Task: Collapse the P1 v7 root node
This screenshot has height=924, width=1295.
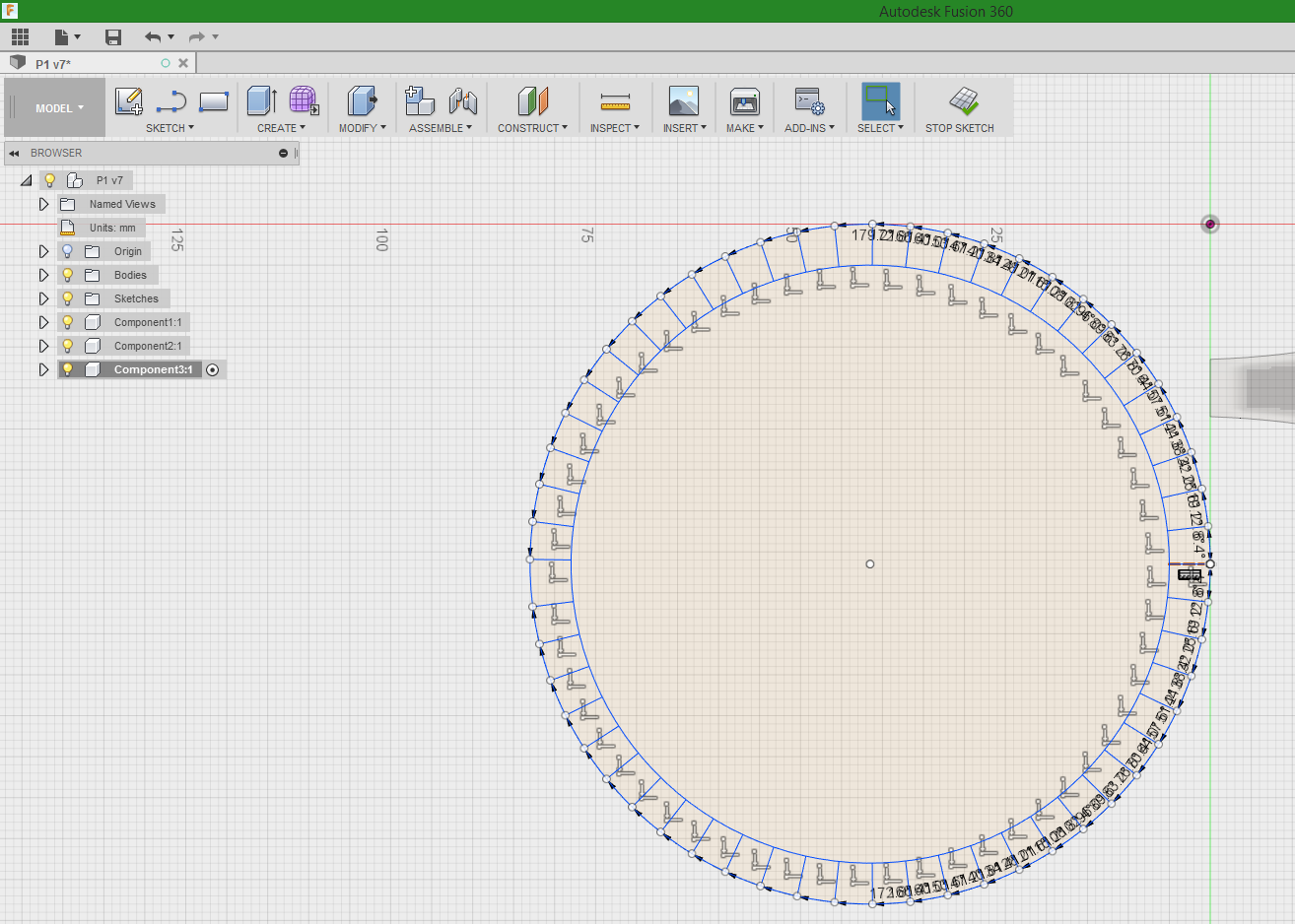Action: pos(26,180)
